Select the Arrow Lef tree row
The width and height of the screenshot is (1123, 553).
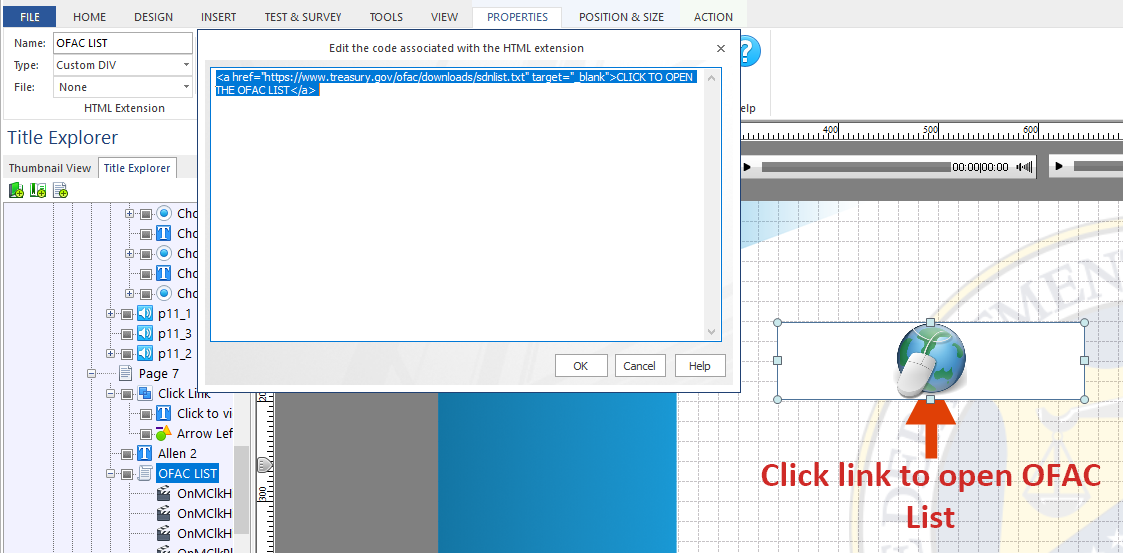pyautogui.click(x=205, y=433)
